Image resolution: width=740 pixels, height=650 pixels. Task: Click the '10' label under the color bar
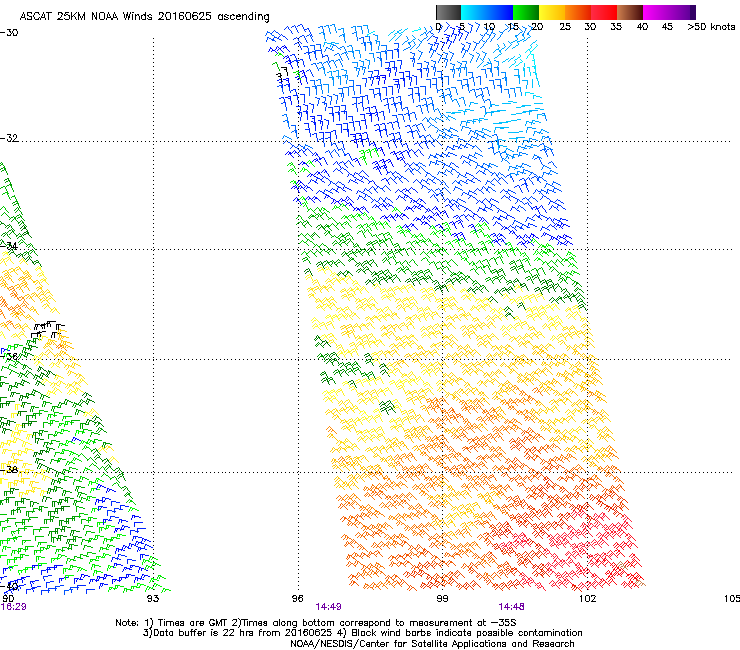pos(489,27)
